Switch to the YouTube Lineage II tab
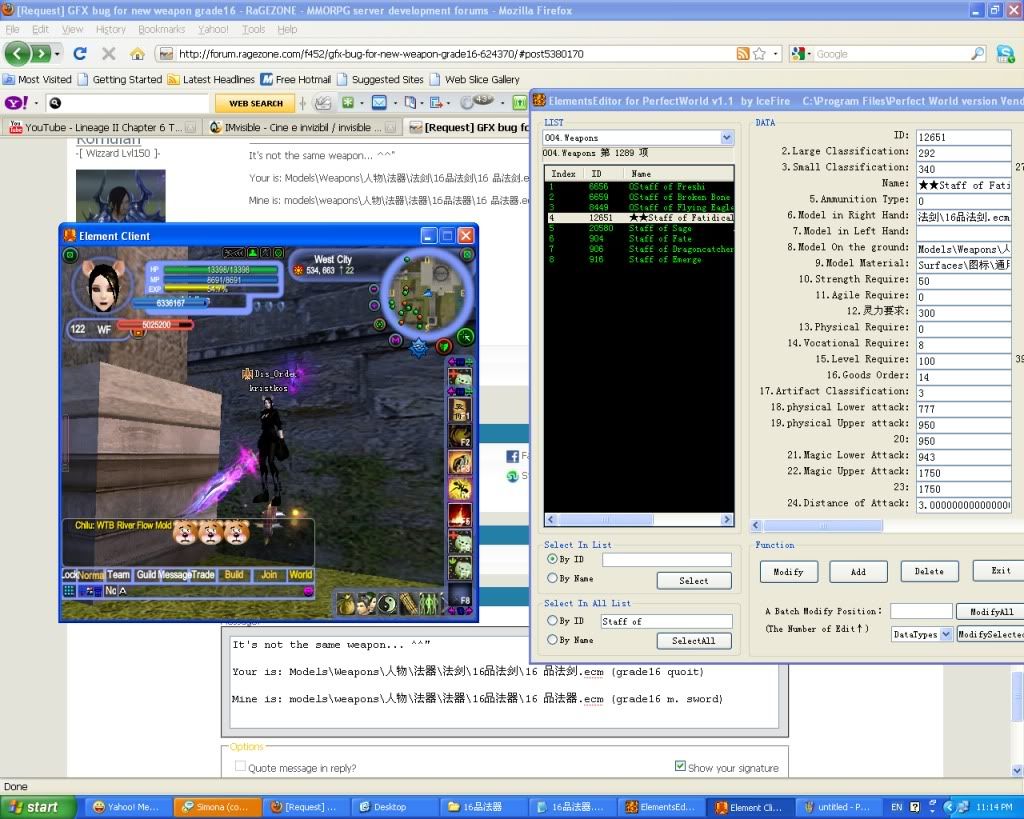 pos(100,127)
